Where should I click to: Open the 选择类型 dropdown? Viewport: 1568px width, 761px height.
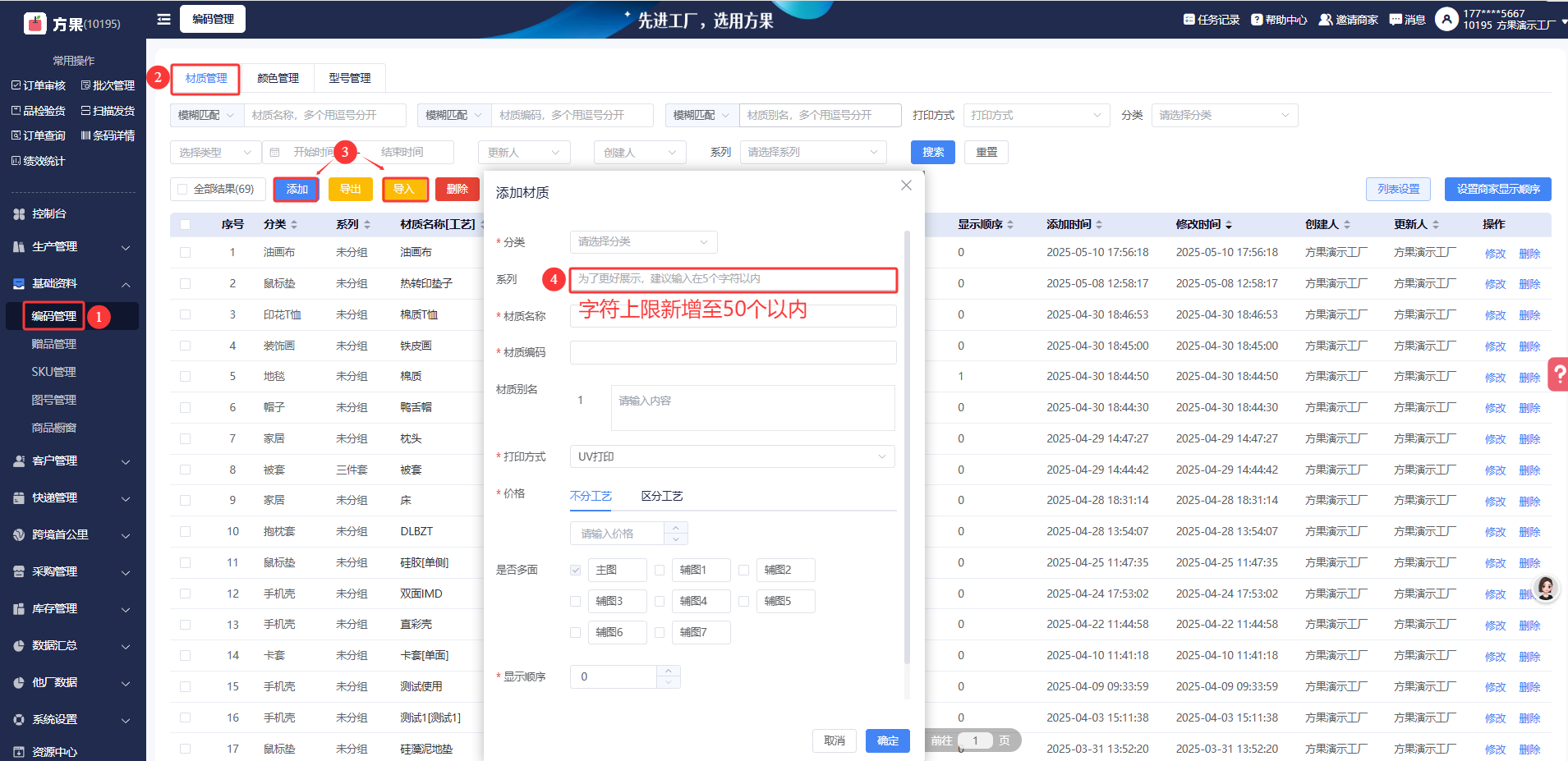click(215, 153)
